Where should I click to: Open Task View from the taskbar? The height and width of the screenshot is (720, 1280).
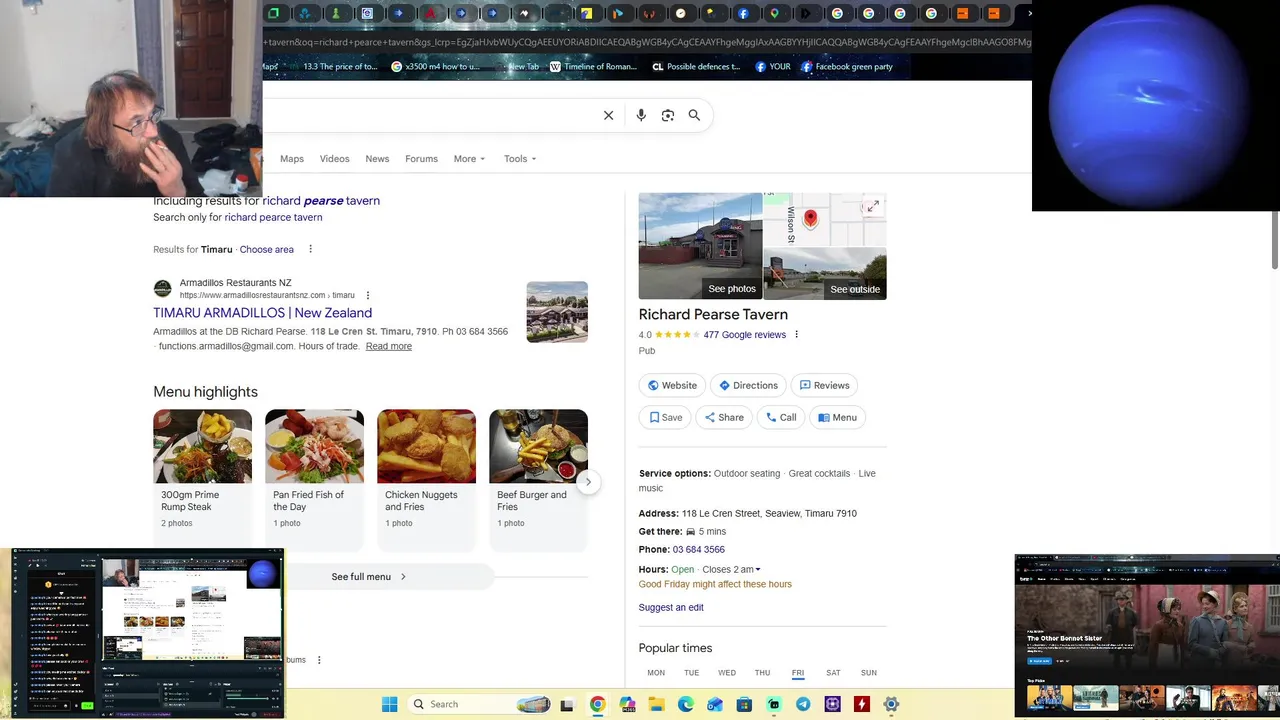click(x=567, y=704)
